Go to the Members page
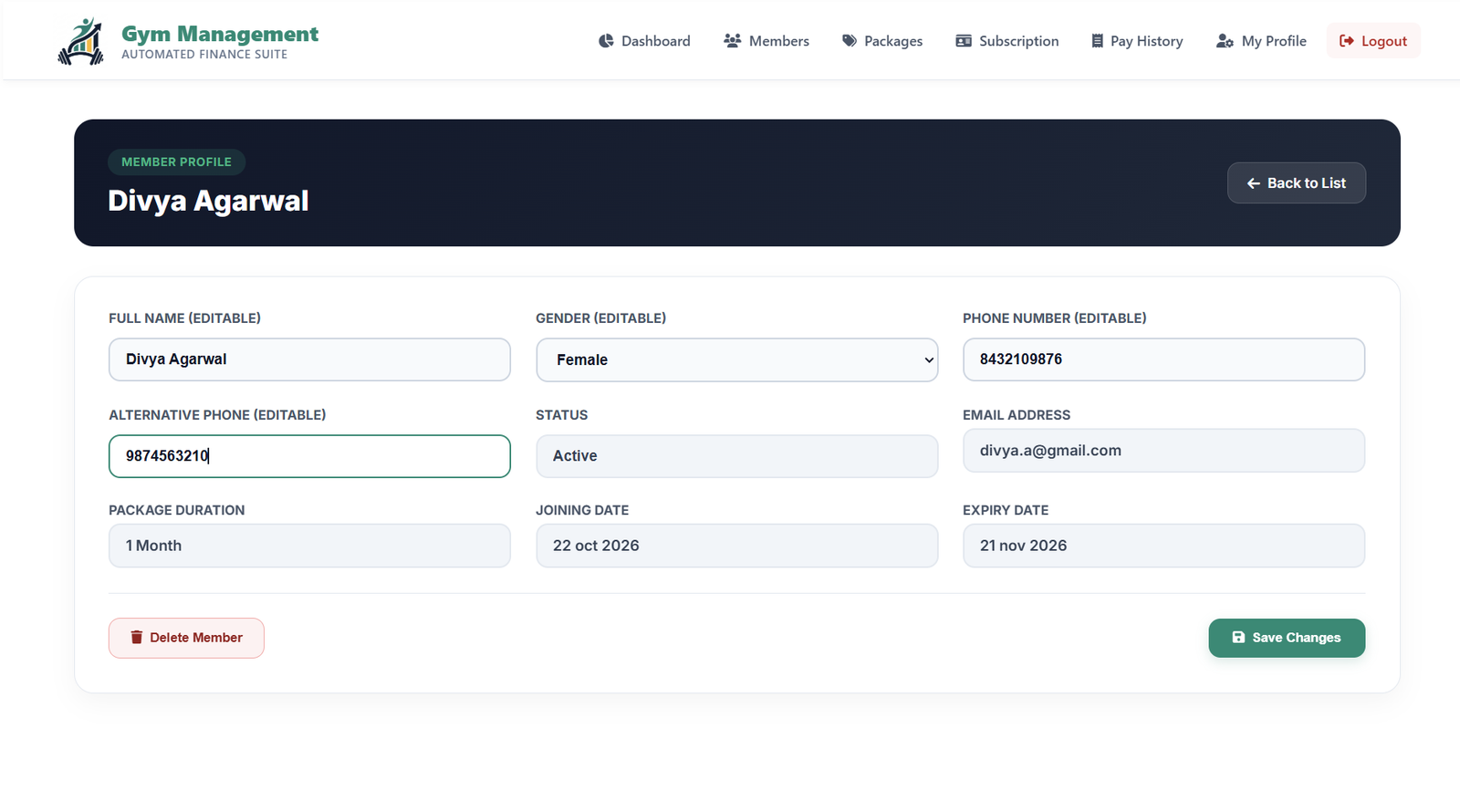This screenshot has width=1460, height=812. 766,41
